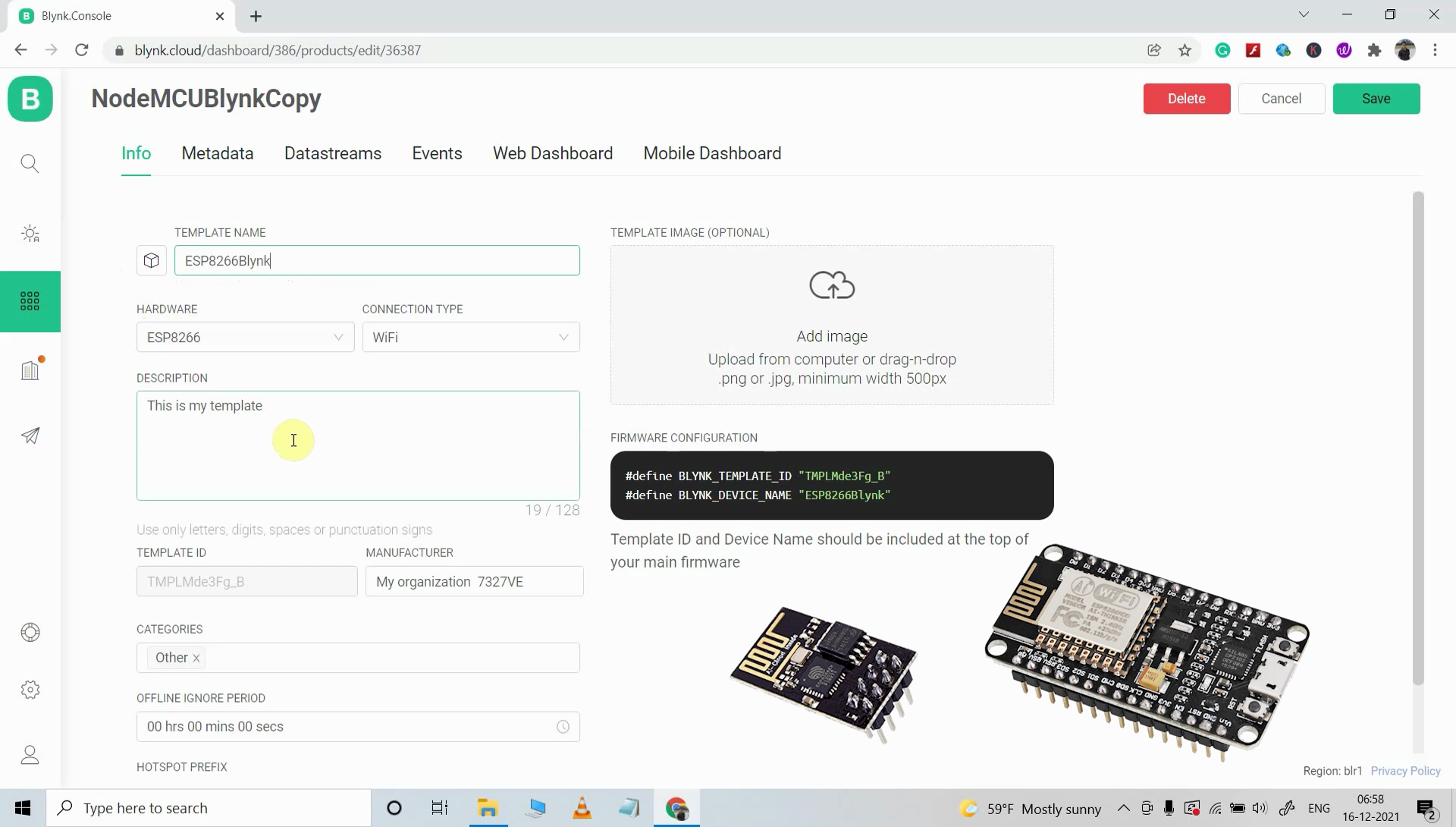Click the DESCRIPTION text area field

pos(357,445)
